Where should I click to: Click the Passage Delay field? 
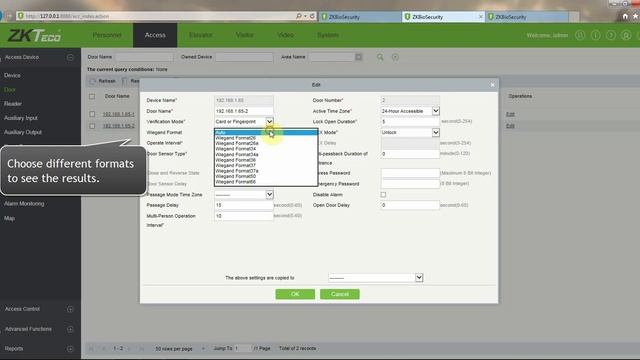(244, 205)
